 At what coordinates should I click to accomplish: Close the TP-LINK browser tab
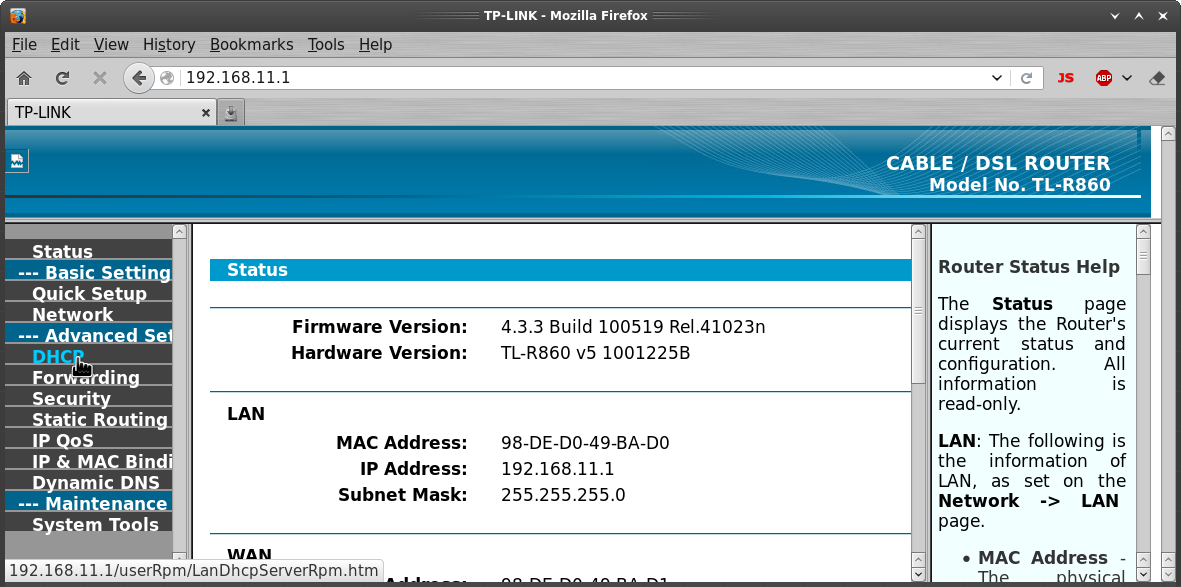point(206,113)
